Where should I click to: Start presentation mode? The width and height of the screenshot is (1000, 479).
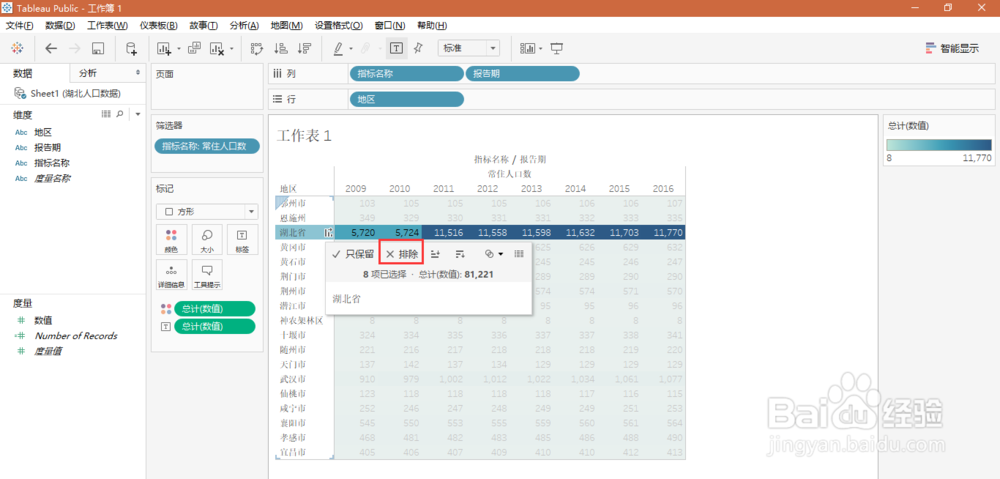[x=557, y=48]
